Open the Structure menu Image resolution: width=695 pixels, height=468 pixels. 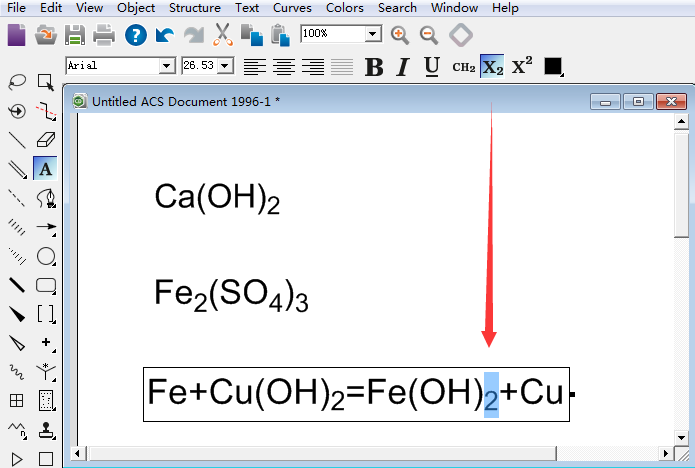194,8
